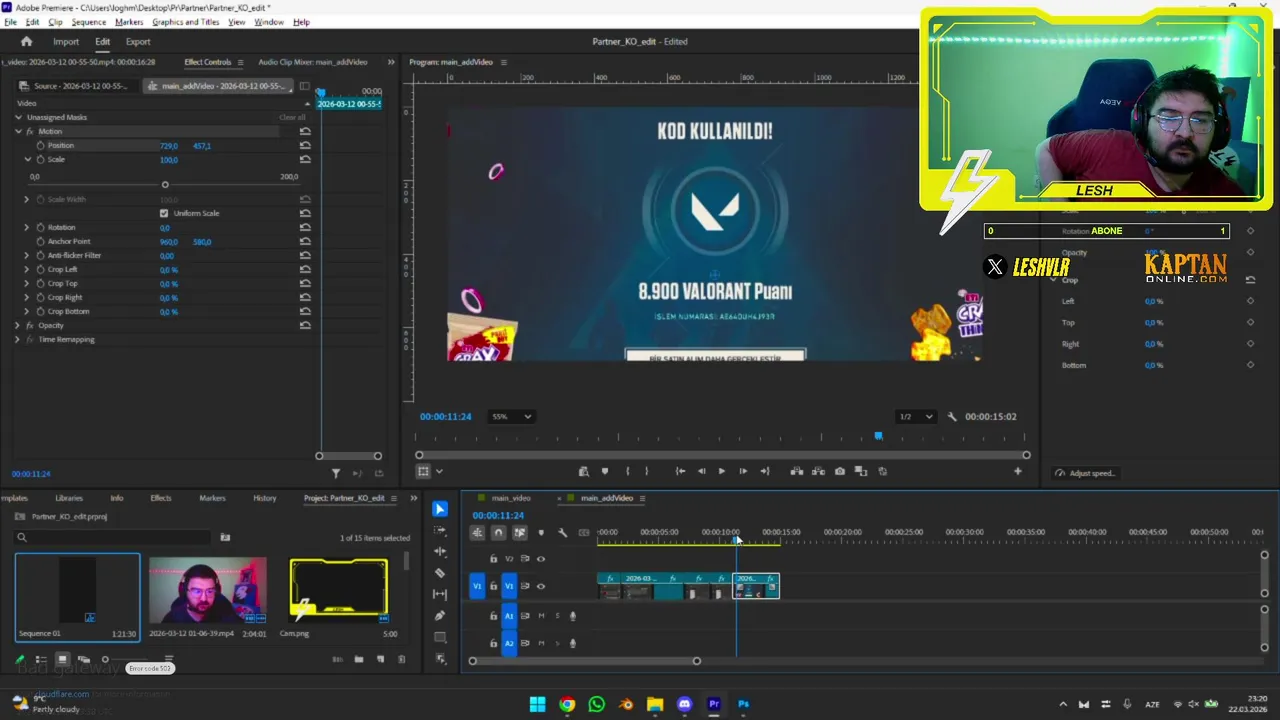The height and width of the screenshot is (720, 1280).
Task: Click Lift button in Program monitor
Action: click(797, 471)
